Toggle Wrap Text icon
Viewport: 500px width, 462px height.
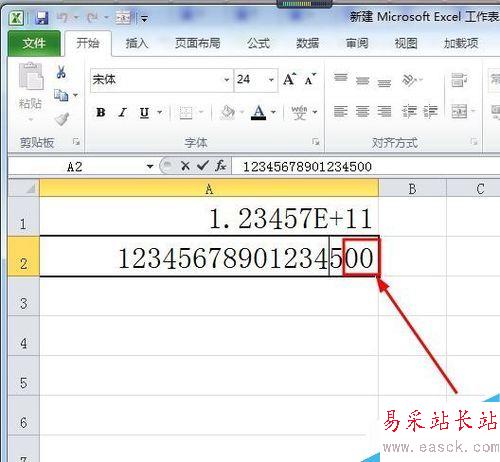click(459, 79)
